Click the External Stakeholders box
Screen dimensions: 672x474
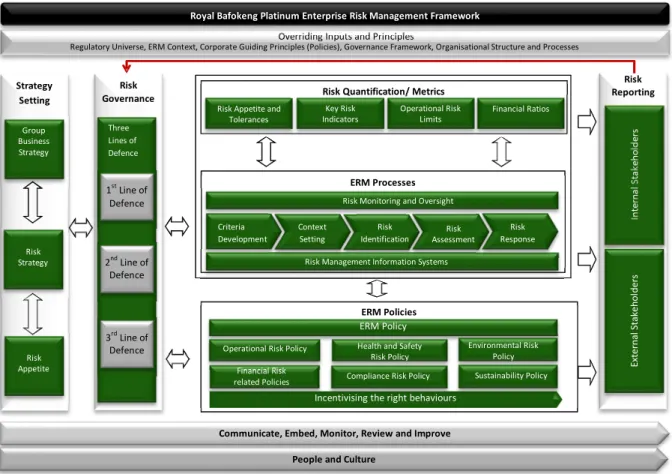click(x=634, y=321)
